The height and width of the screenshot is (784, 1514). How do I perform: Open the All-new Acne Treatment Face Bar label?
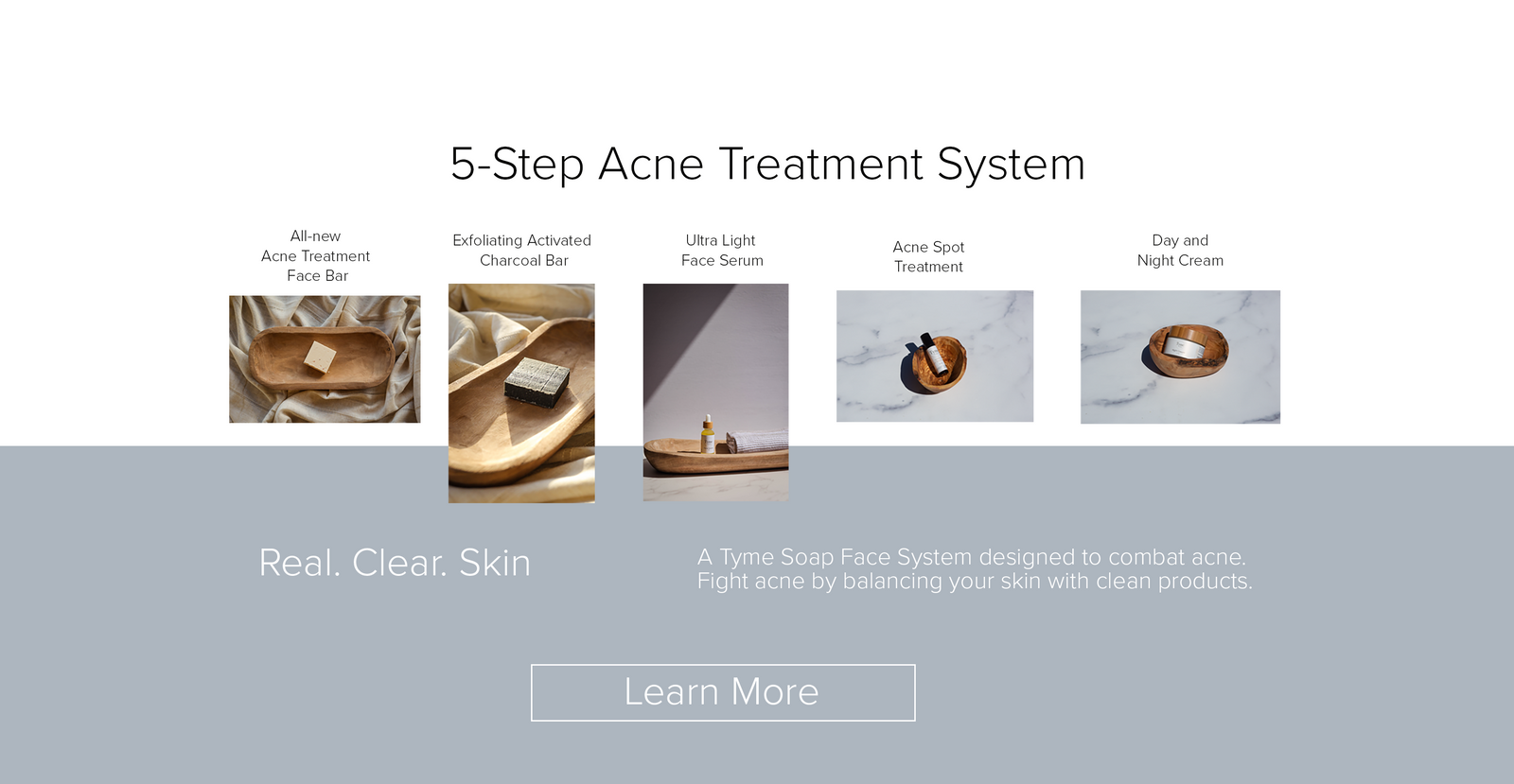click(x=316, y=255)
